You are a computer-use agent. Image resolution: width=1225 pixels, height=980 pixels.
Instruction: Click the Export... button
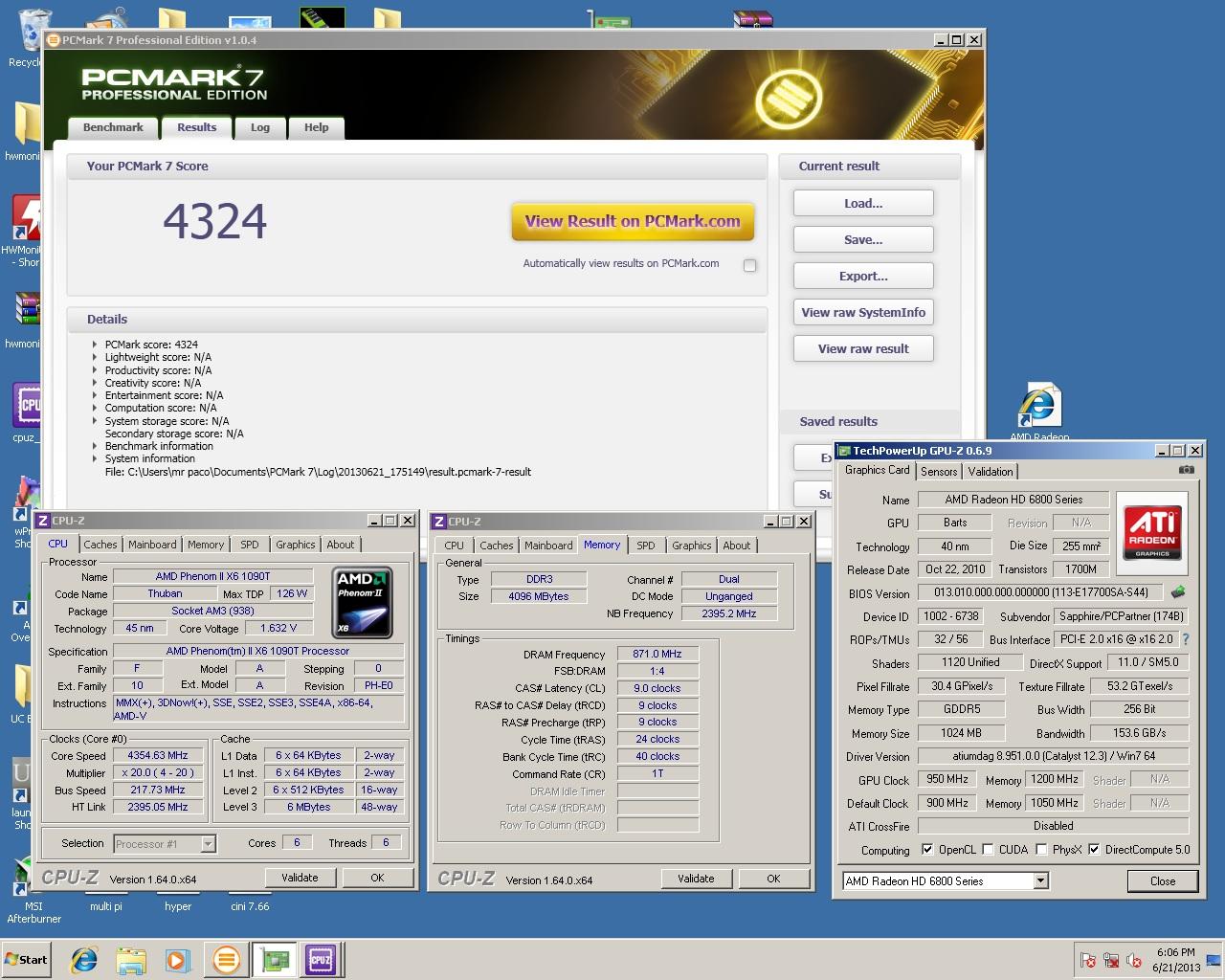pyautogui.click(x=863, y=277)
